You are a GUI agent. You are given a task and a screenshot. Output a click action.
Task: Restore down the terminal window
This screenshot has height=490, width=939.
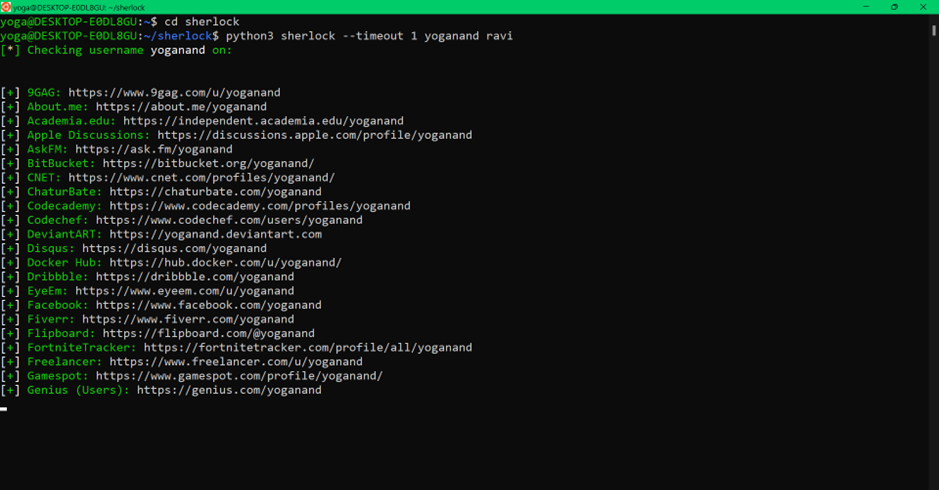point(894,7)
